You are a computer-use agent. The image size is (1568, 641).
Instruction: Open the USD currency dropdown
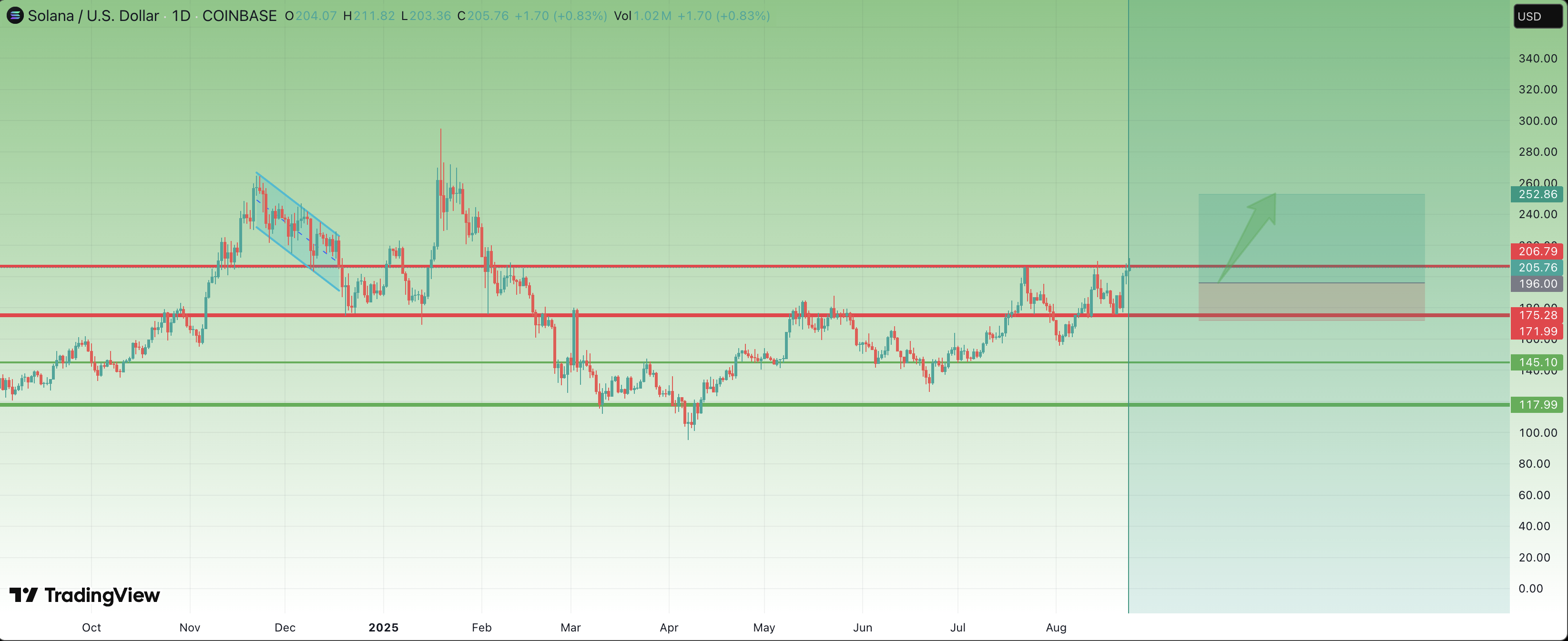pyautogui.click(x=1537, y=16)
